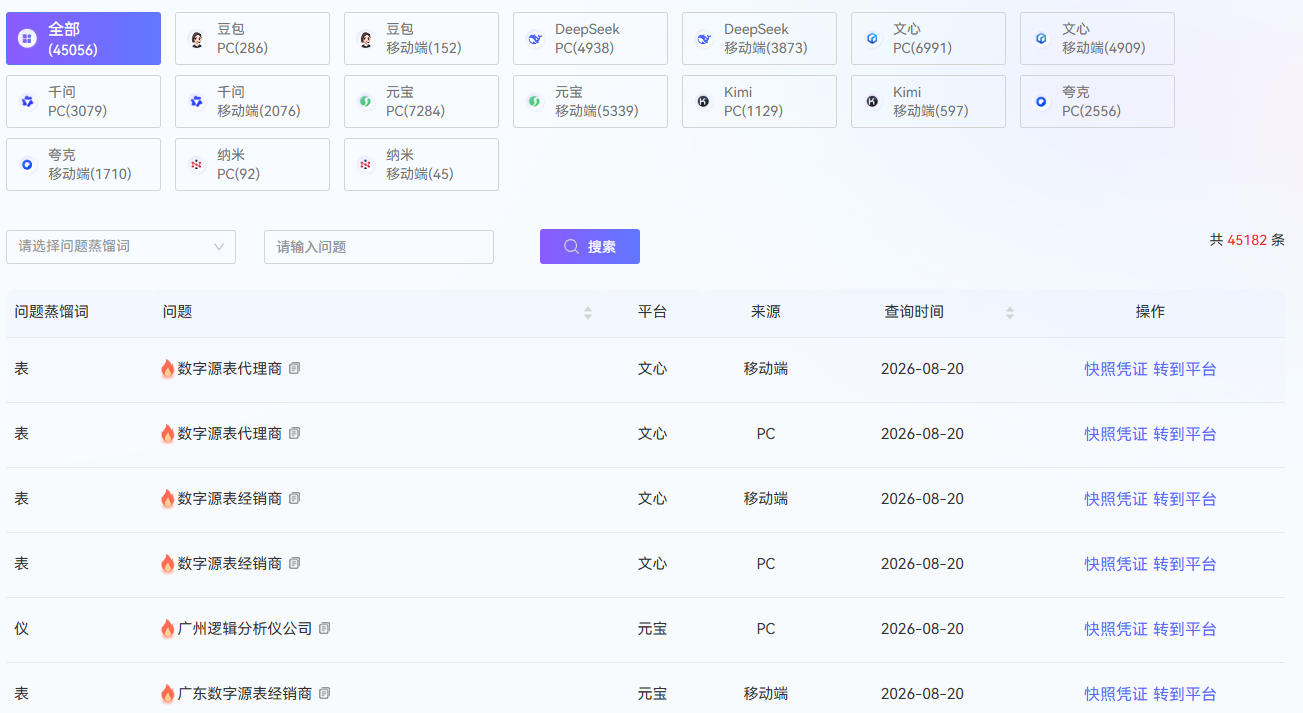
Task: Click the 千问 PC(3079) logo icon
Action: coord(28,101)
